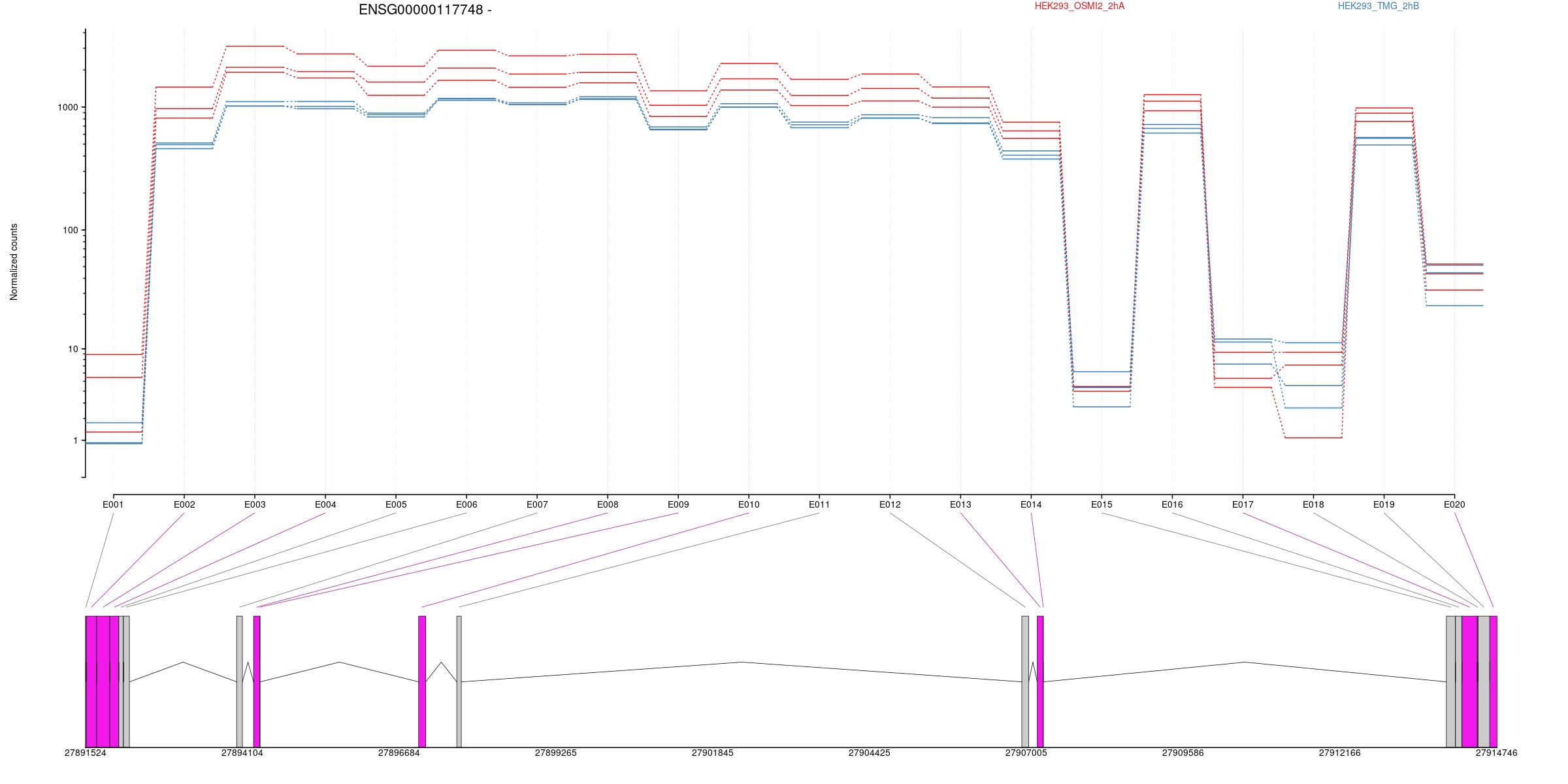Click exon label E012

pyautogui.click(x=890, y=504)
